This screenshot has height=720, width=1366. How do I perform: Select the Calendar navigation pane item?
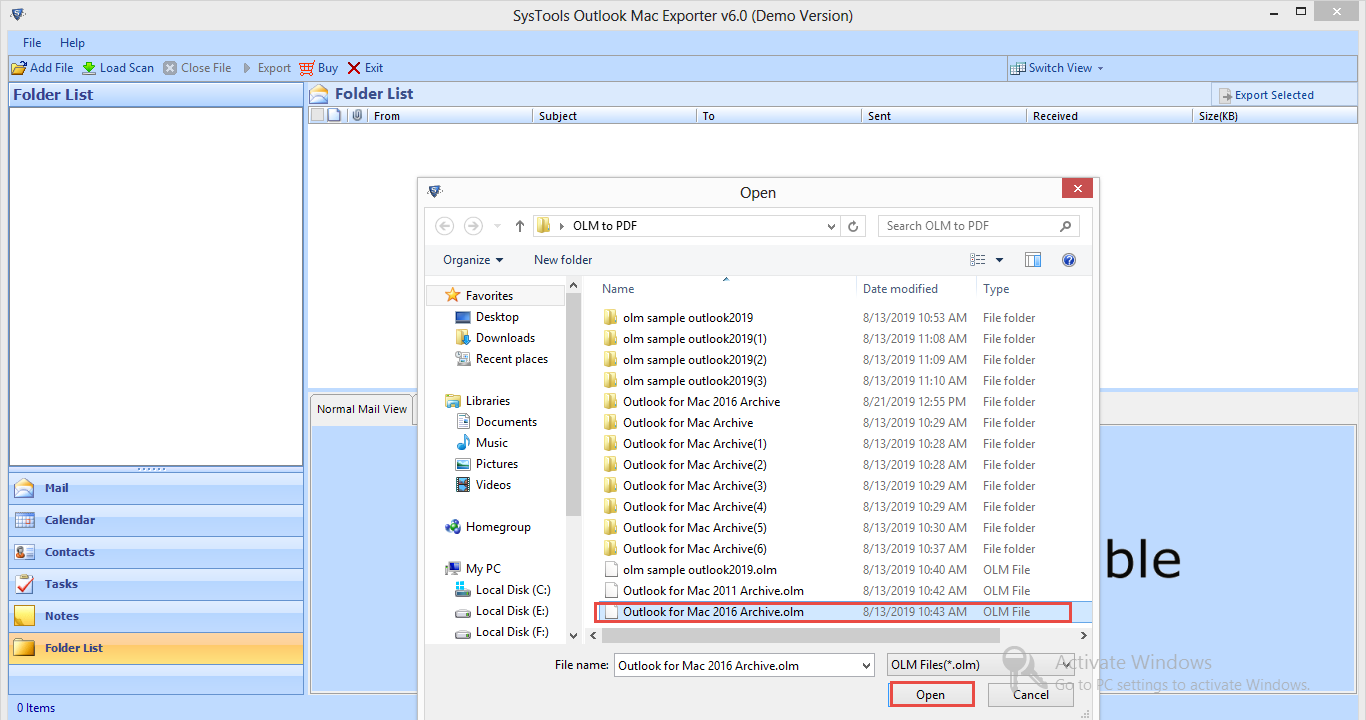(x=156, y=520)
